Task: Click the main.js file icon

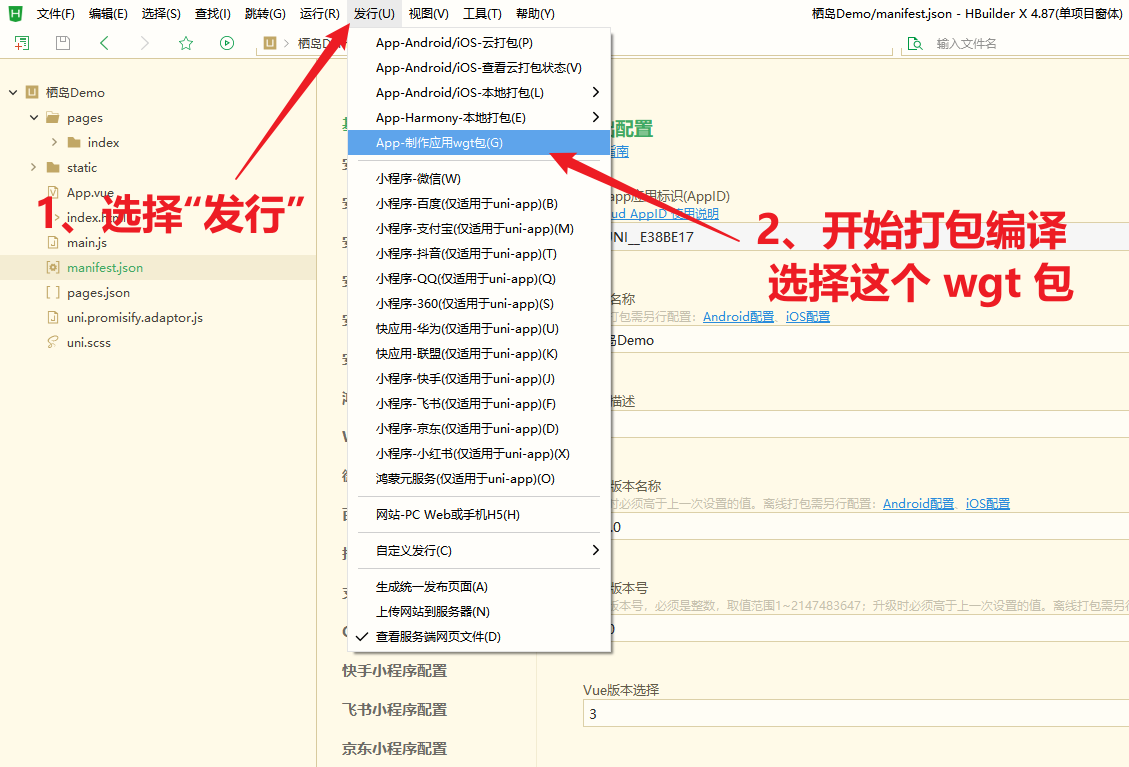Action: [53, 243]
